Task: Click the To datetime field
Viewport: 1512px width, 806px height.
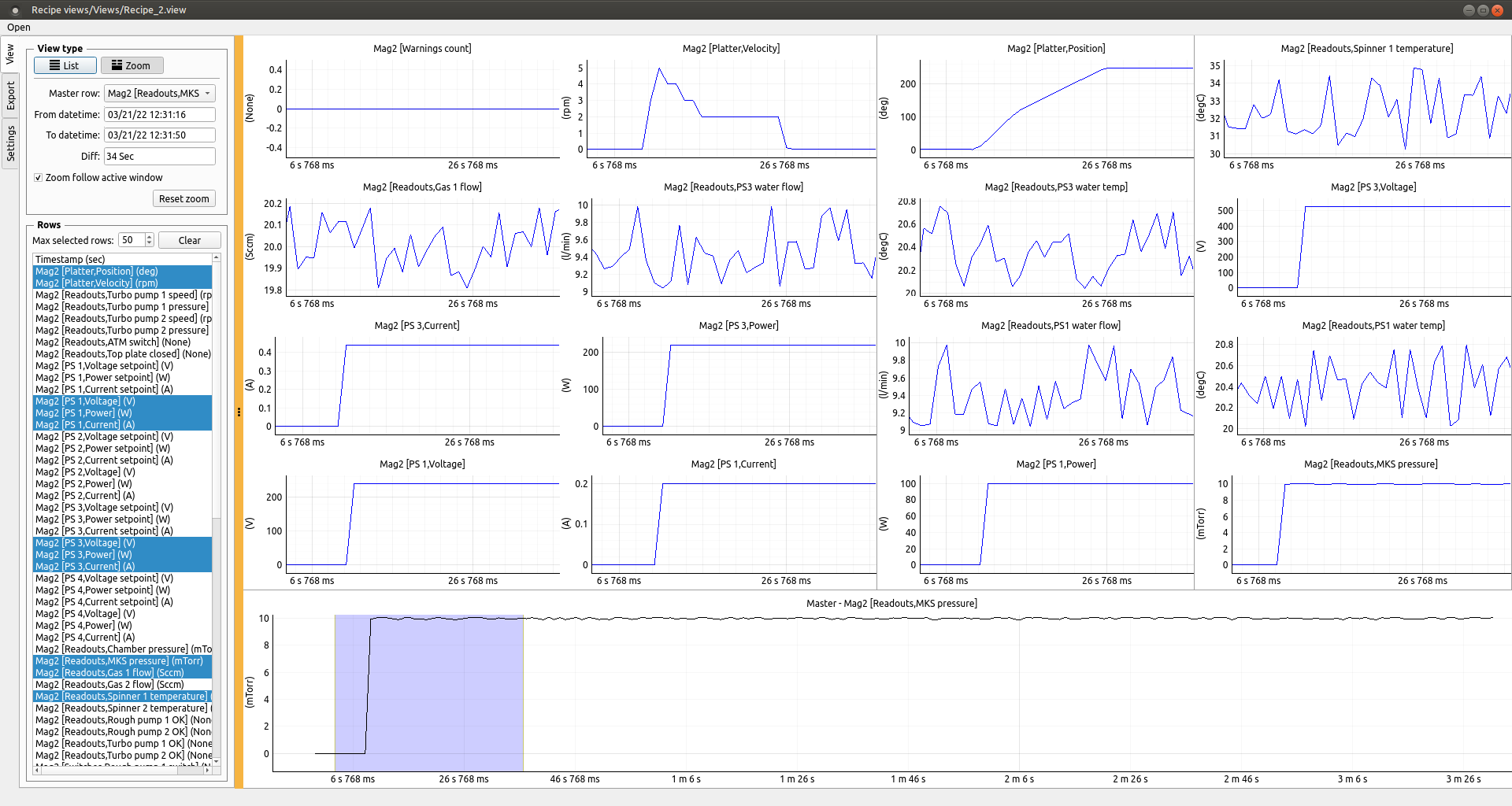Action: pyautogui.click(x=160, y=135)
